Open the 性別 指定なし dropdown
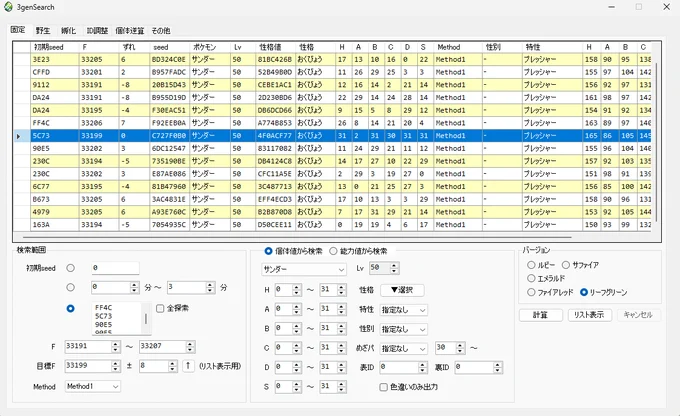 point(404,330)
